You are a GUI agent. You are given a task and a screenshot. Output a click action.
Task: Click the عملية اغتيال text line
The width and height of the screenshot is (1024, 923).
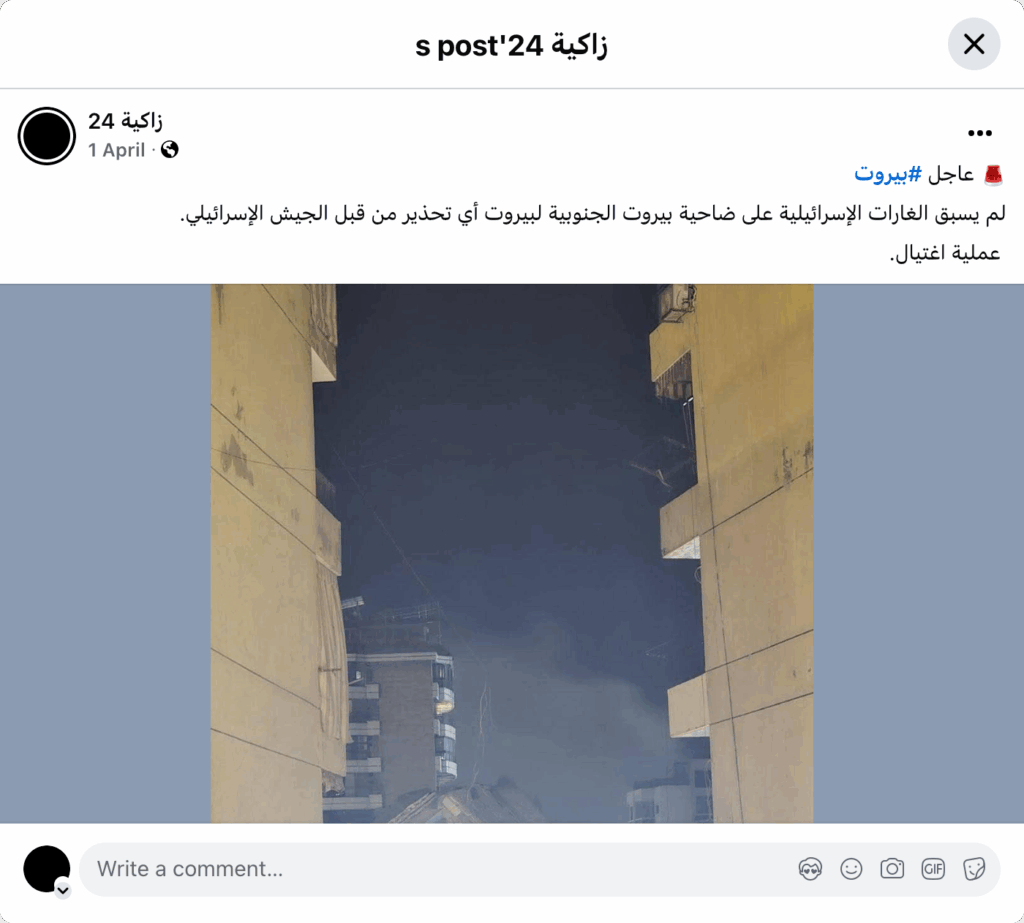945,253
